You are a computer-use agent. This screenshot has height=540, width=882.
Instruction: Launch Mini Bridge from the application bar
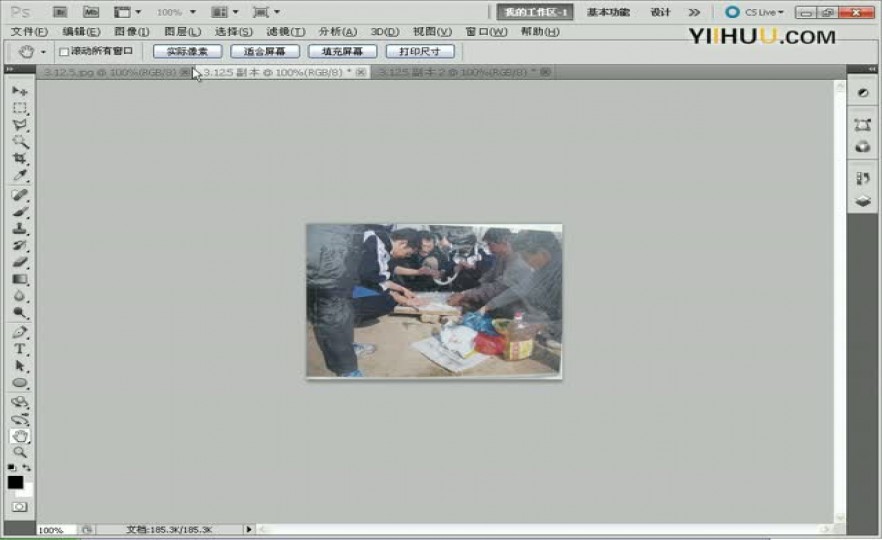point(91,12)
